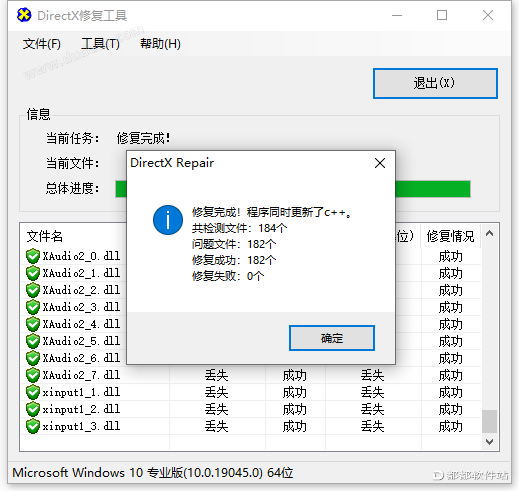Click the 成功 repair status of XAudio2_4.dll
This screenshot has width=519, height=491.
click(x=450, y=325)
